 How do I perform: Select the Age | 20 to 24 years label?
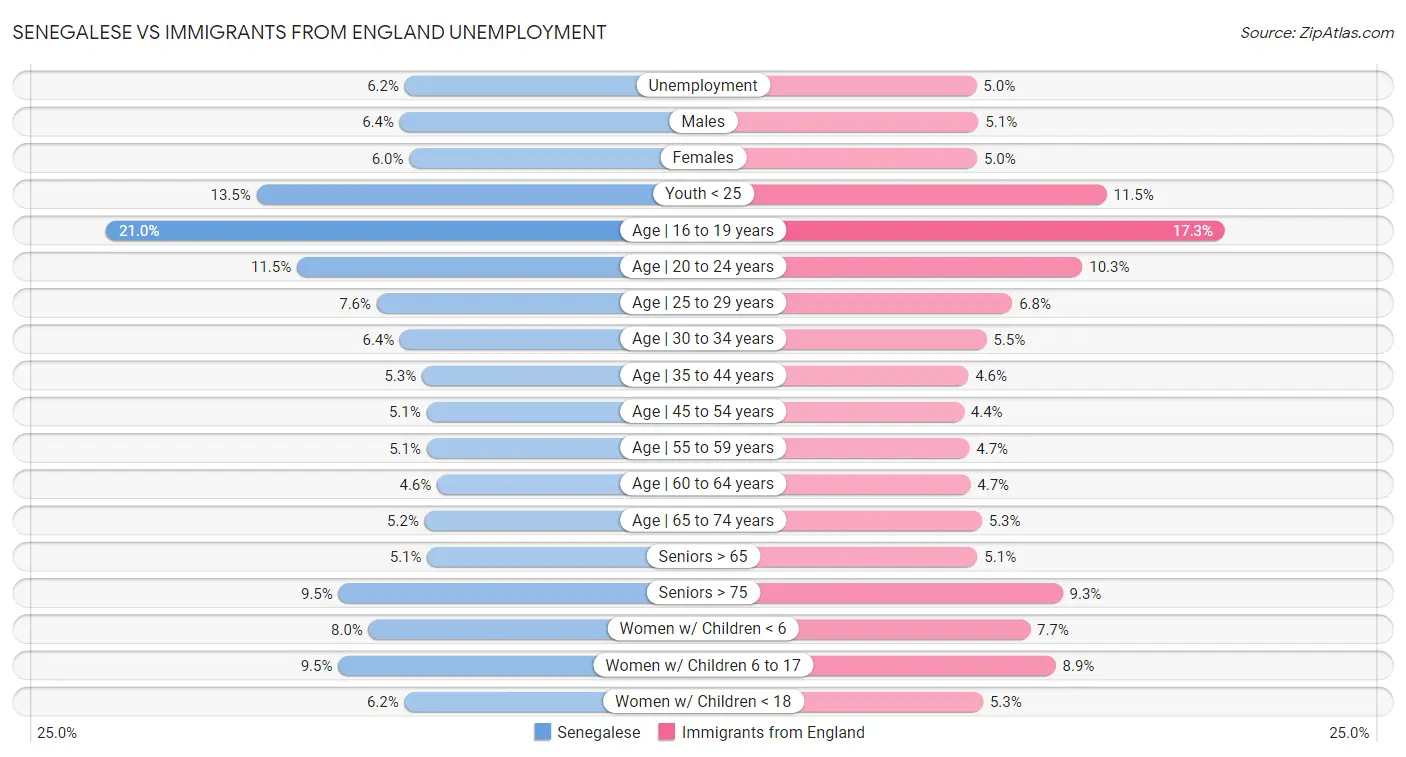[703, 267]
